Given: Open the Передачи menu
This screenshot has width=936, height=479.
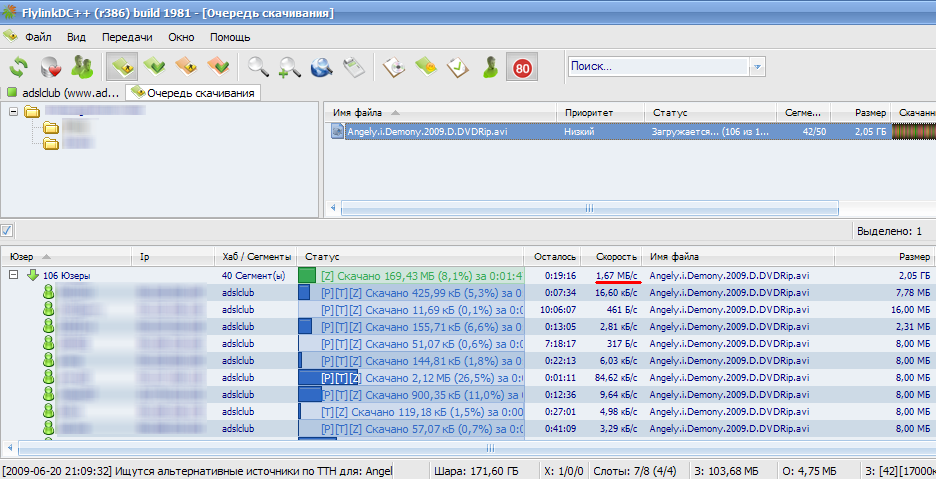Looking at the screenshot, I should pos(127,37).
